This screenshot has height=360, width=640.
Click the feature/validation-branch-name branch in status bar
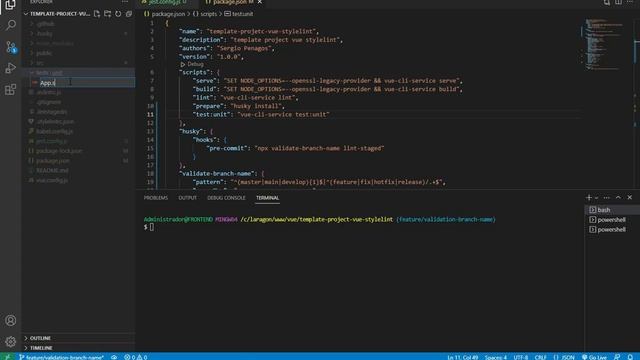[62, 357]
